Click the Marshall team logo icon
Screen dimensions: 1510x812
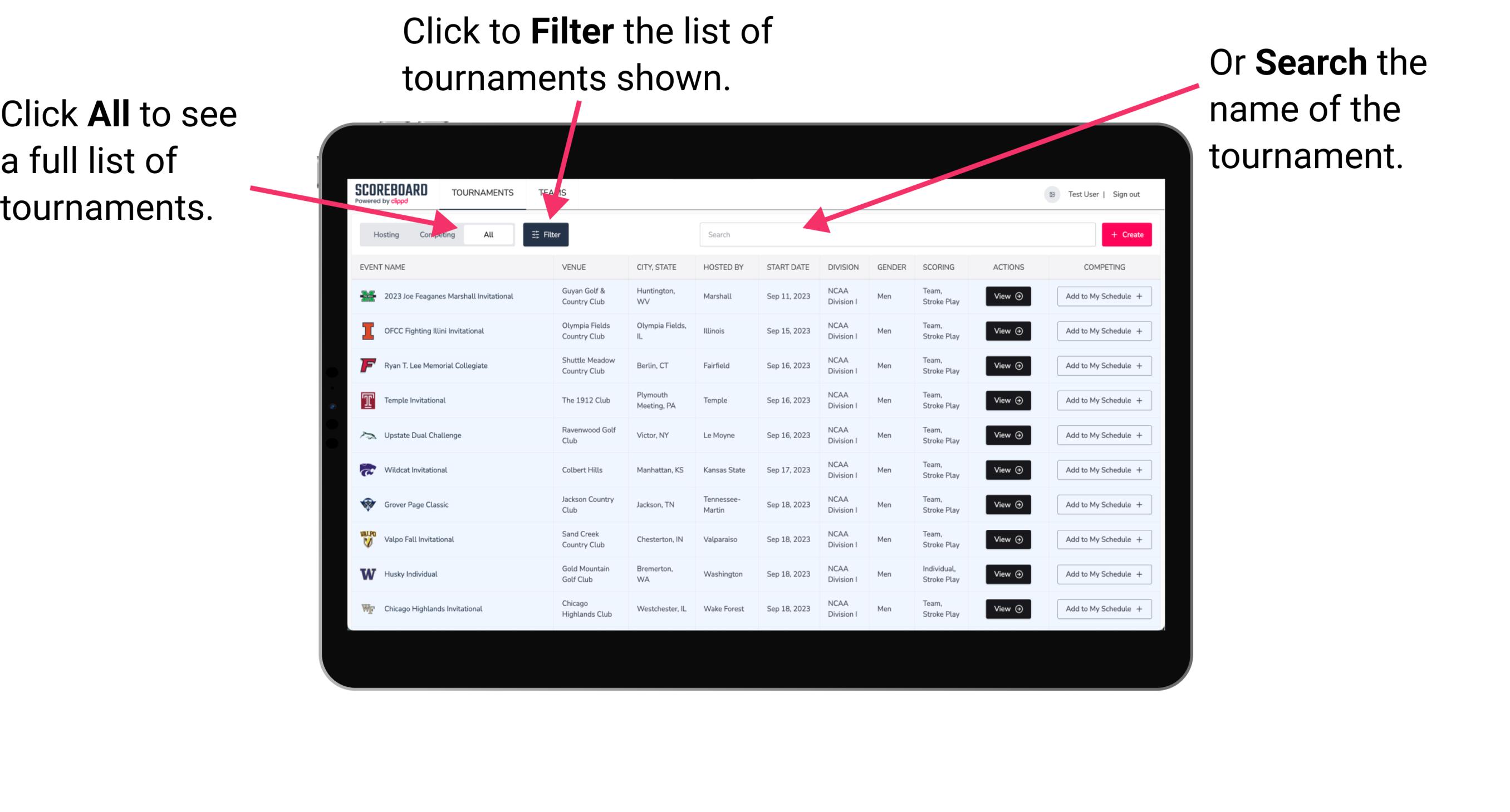(x=367, y=296)
